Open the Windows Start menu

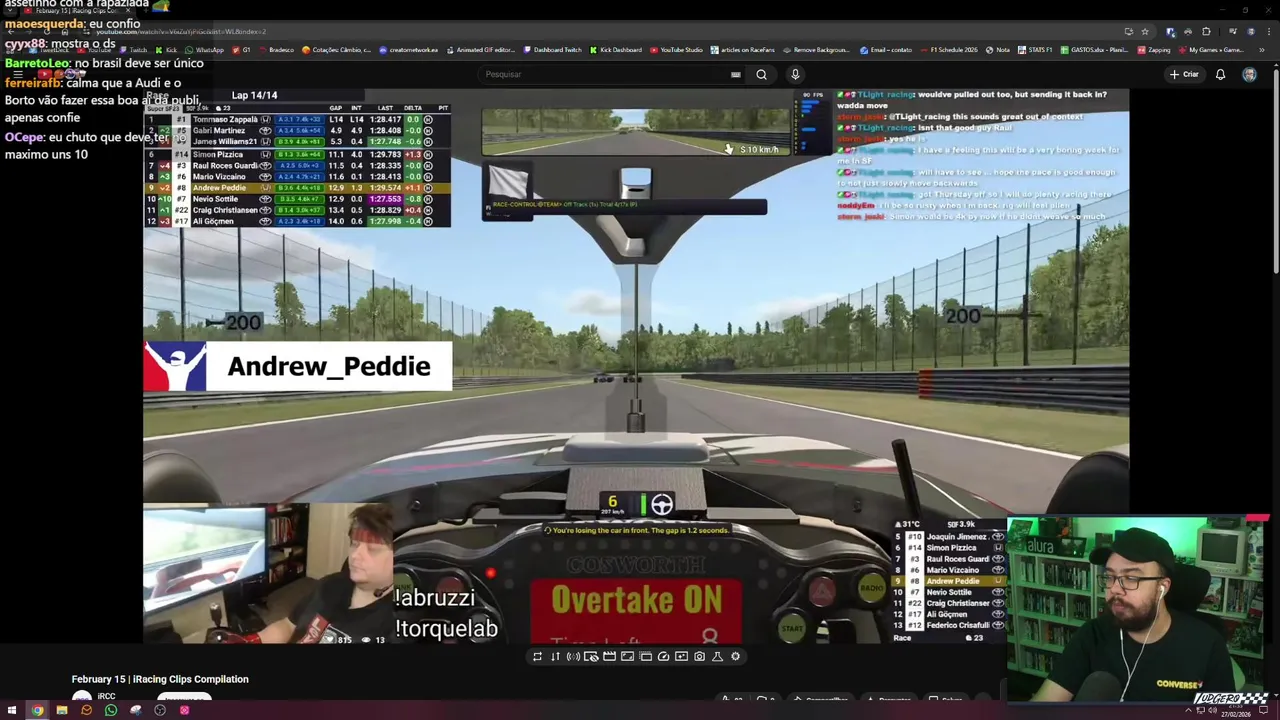[x=12, y=710]
